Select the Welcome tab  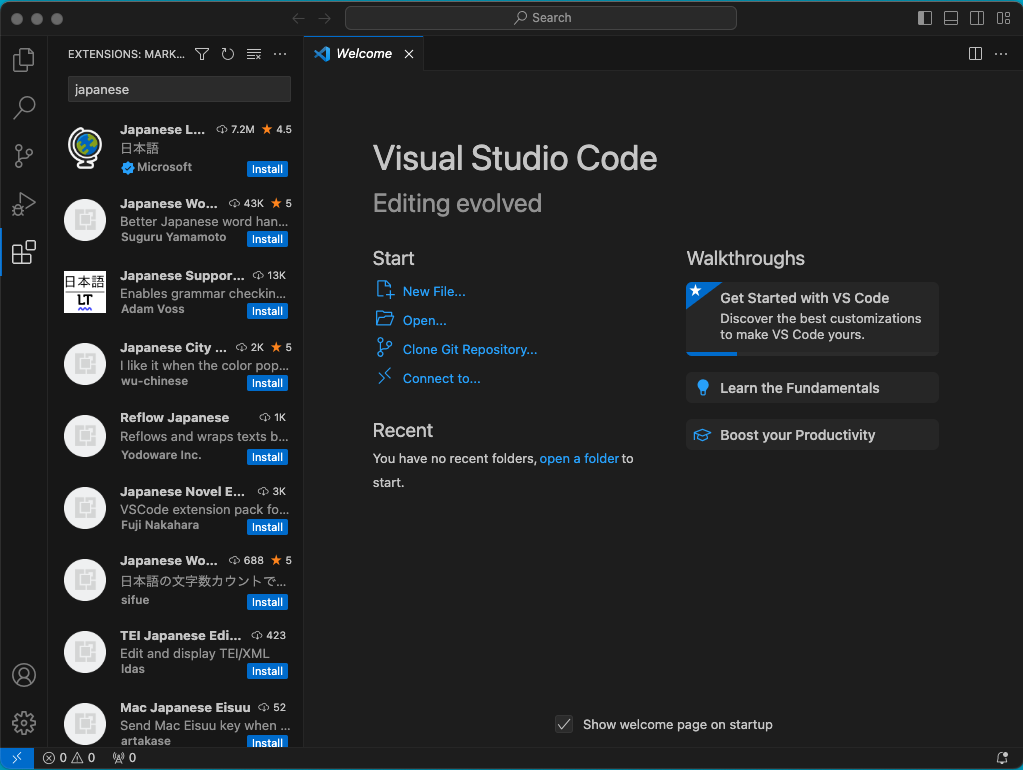click(363, 54)
